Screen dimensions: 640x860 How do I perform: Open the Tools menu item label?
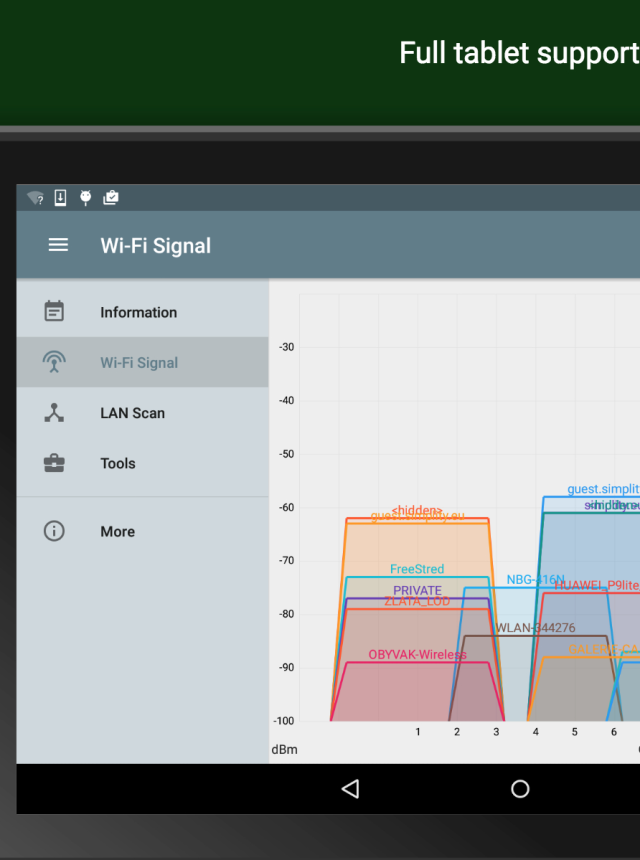[x=117, y=463]
